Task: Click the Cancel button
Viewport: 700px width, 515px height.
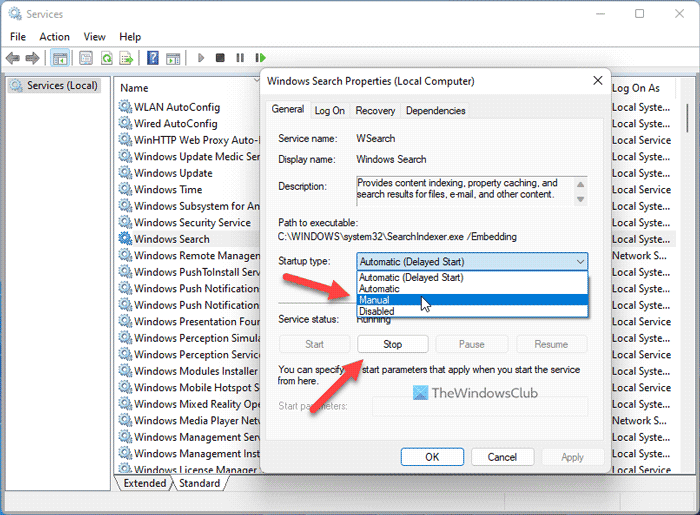Action: 502,457
